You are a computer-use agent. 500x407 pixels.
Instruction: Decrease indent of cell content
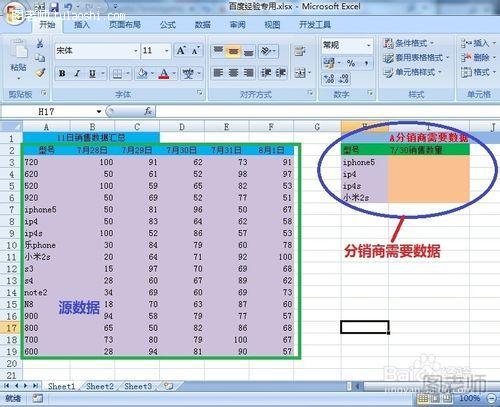266,72
